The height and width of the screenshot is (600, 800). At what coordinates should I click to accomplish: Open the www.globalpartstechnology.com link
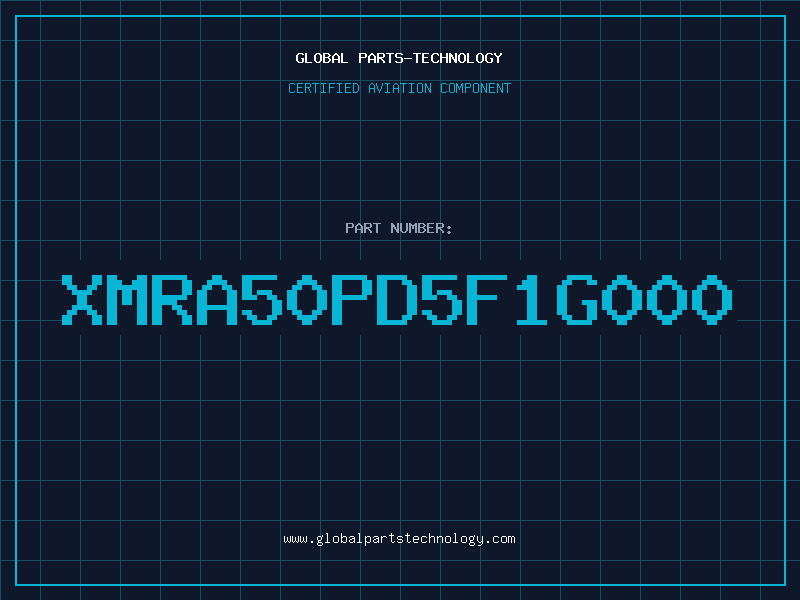coord(399,539)
